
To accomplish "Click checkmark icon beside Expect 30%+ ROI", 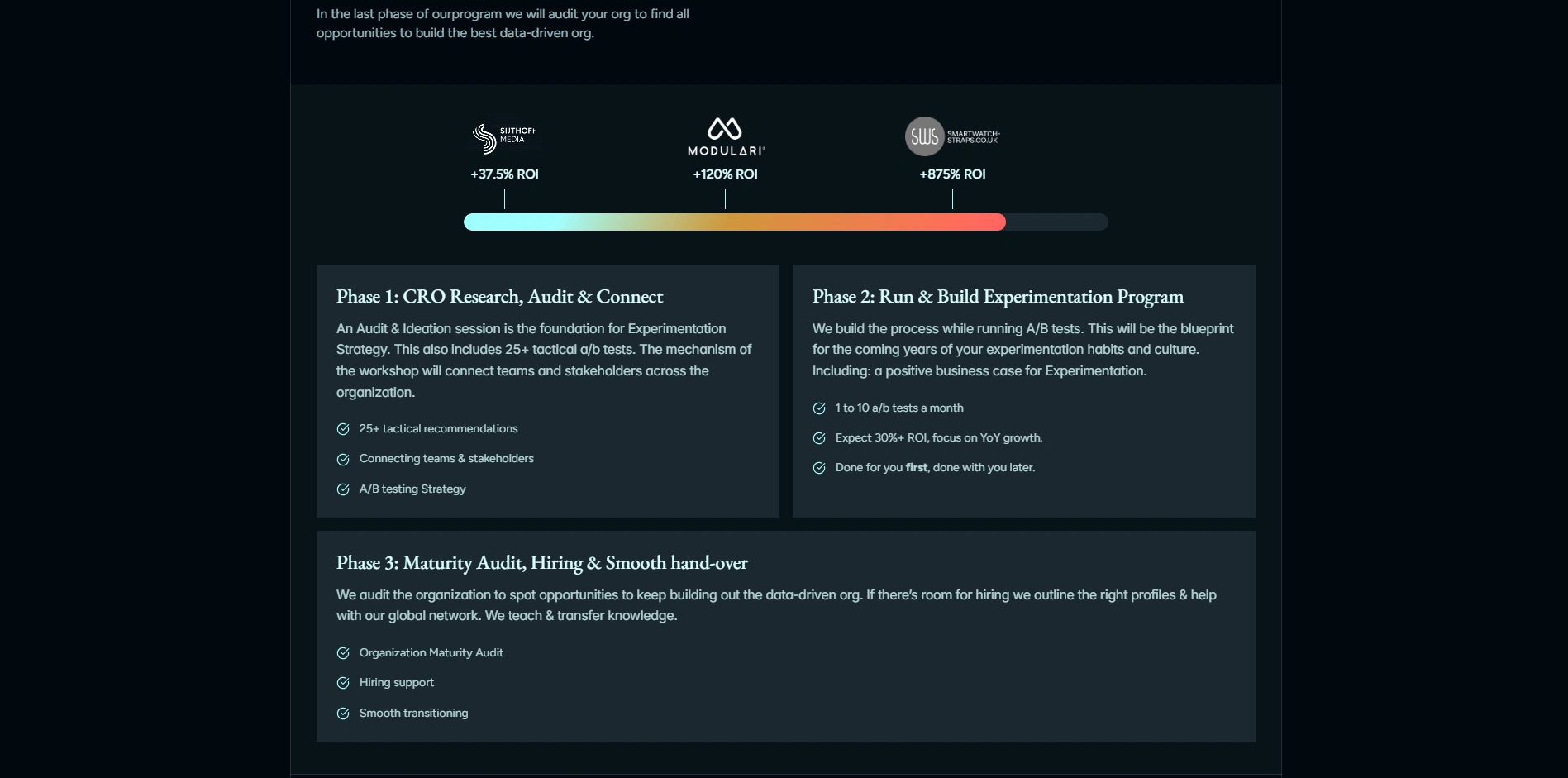I will click(x=819, y=438).
